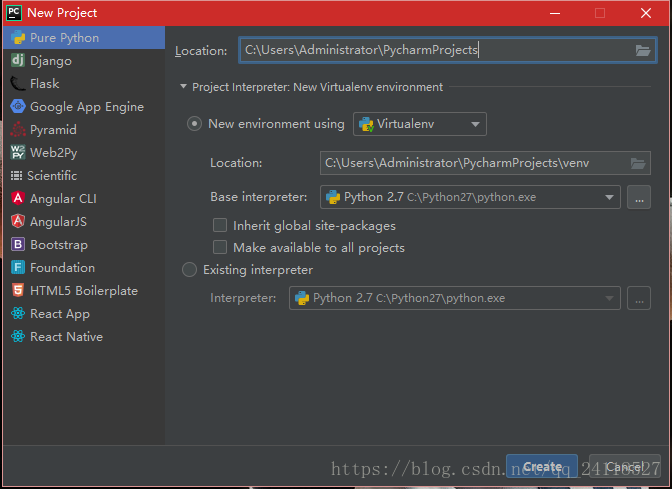
Task: Click the AngularJS shield icon
Action: coord(18,221)
